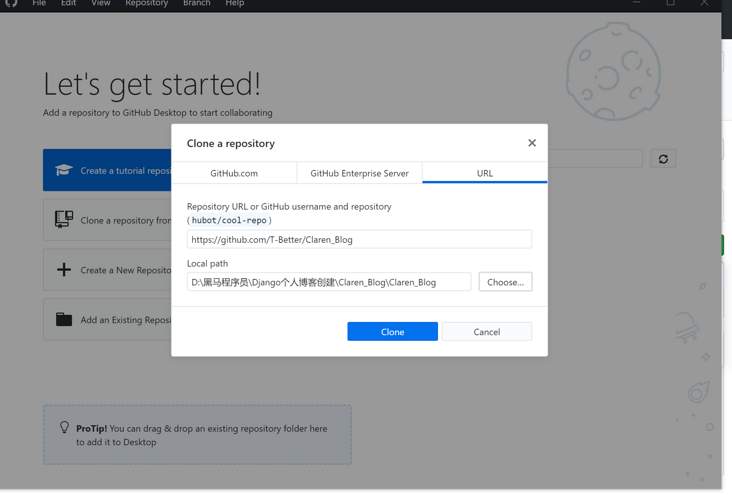Click the plus icon for new repository

(x=64, y=269)
